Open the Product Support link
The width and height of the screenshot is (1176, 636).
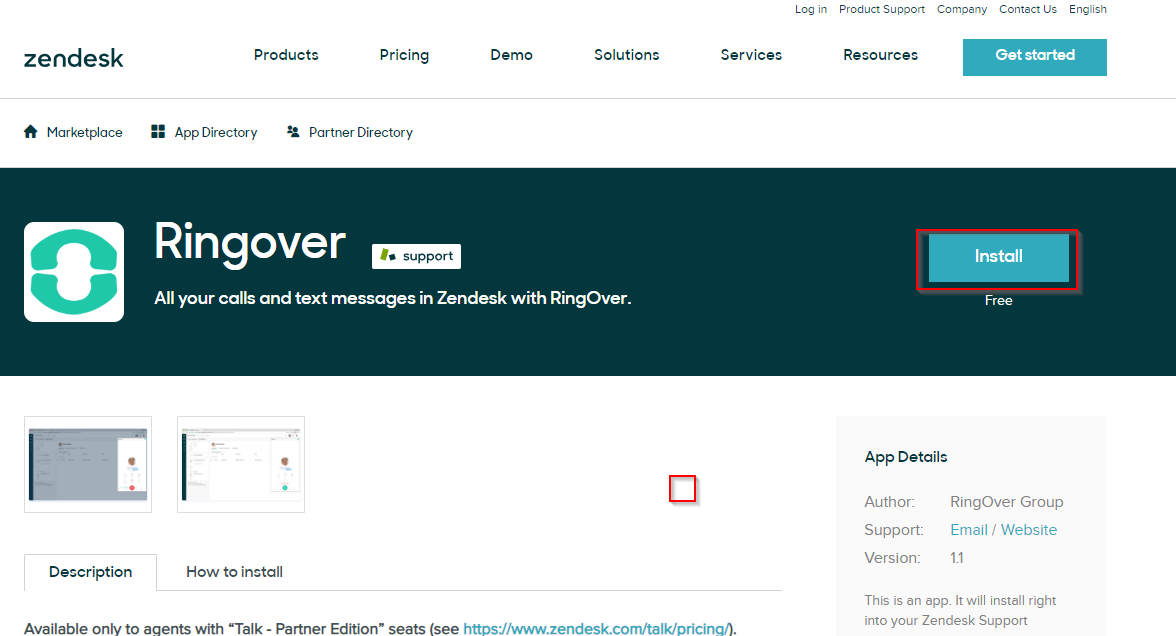tap(882, 9)
